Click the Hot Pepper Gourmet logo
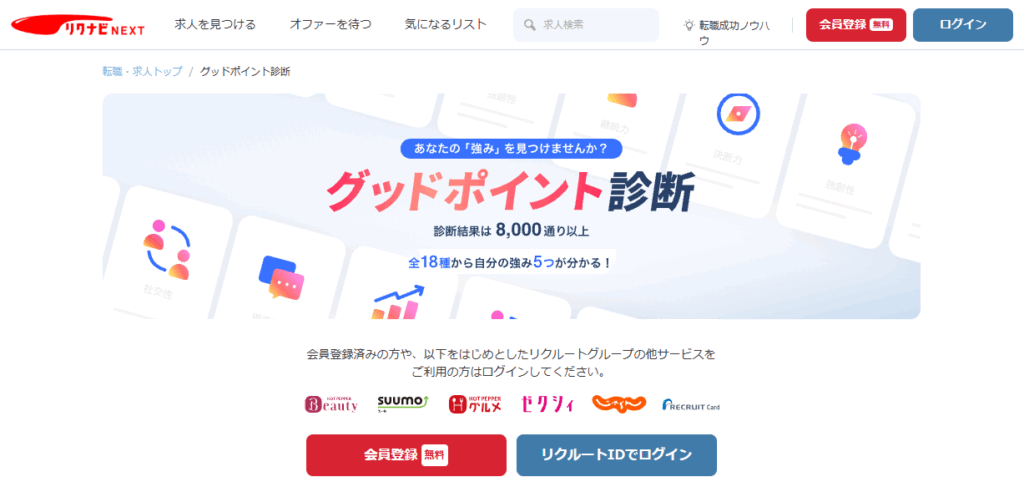The height and width of the screenshot is (482, 1024). click(x=475, y=404)
